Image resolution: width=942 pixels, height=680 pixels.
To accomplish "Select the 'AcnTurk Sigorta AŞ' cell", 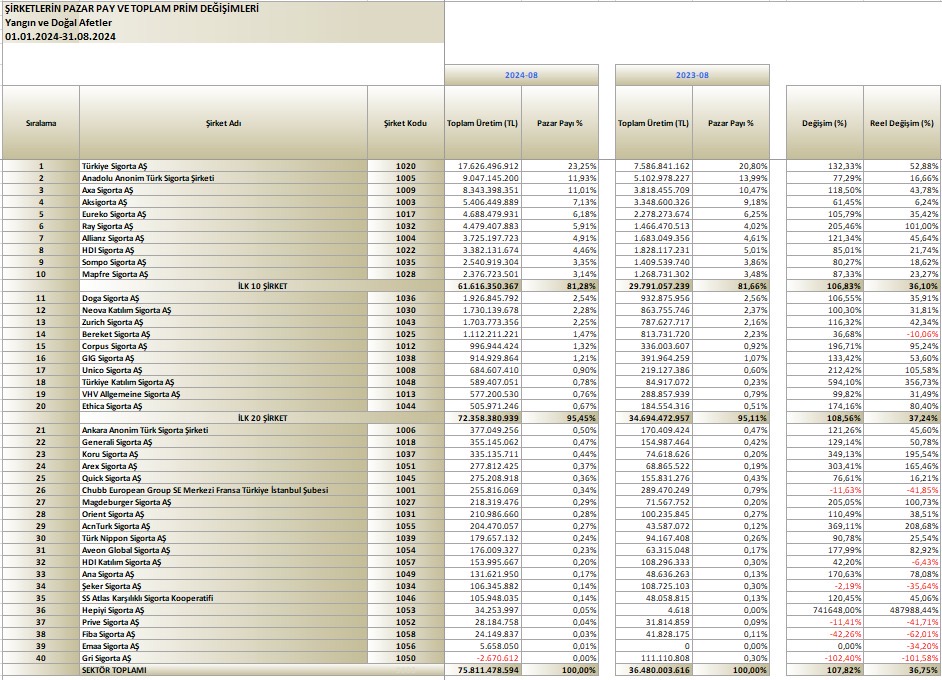I will 223,526.
